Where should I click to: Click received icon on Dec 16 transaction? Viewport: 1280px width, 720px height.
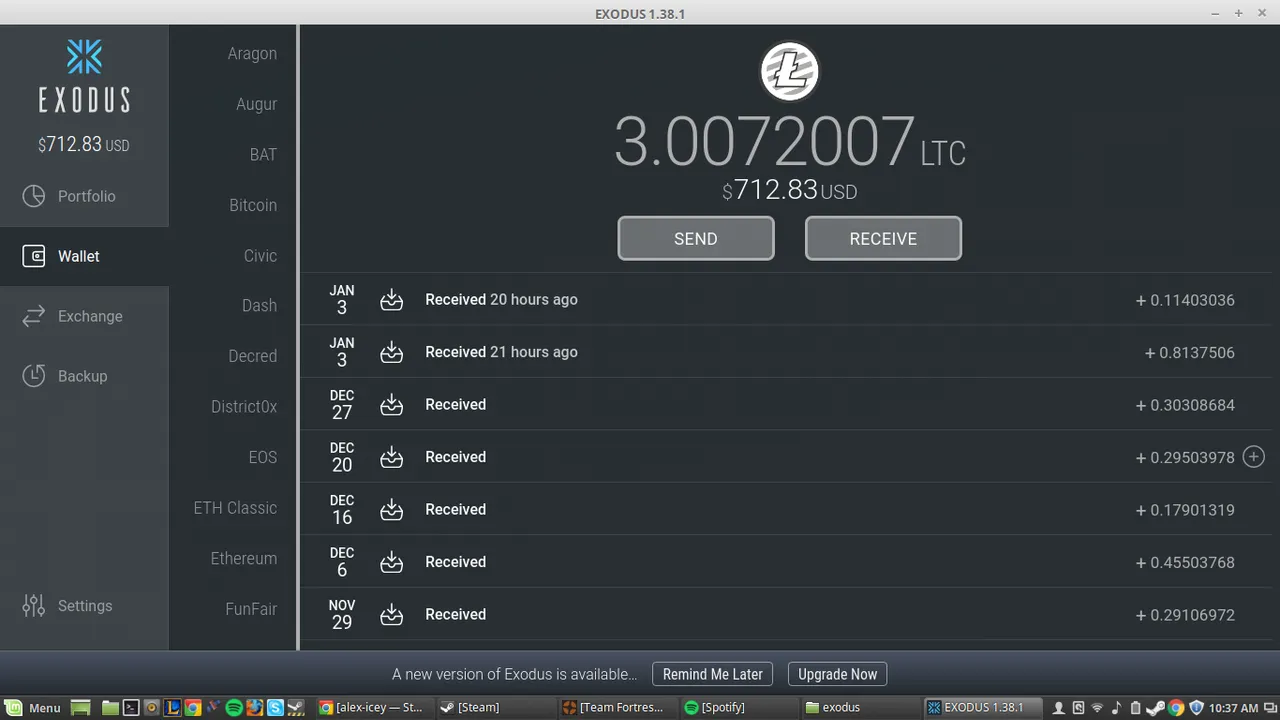click(392, 510)
